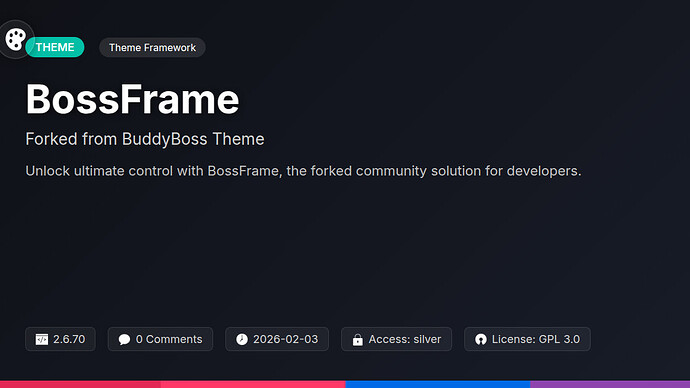Click 'Access: silver' label
Image resolution: width=690 pixels, height=388 pixels.
pyautogui.click(x=404, y=339)
